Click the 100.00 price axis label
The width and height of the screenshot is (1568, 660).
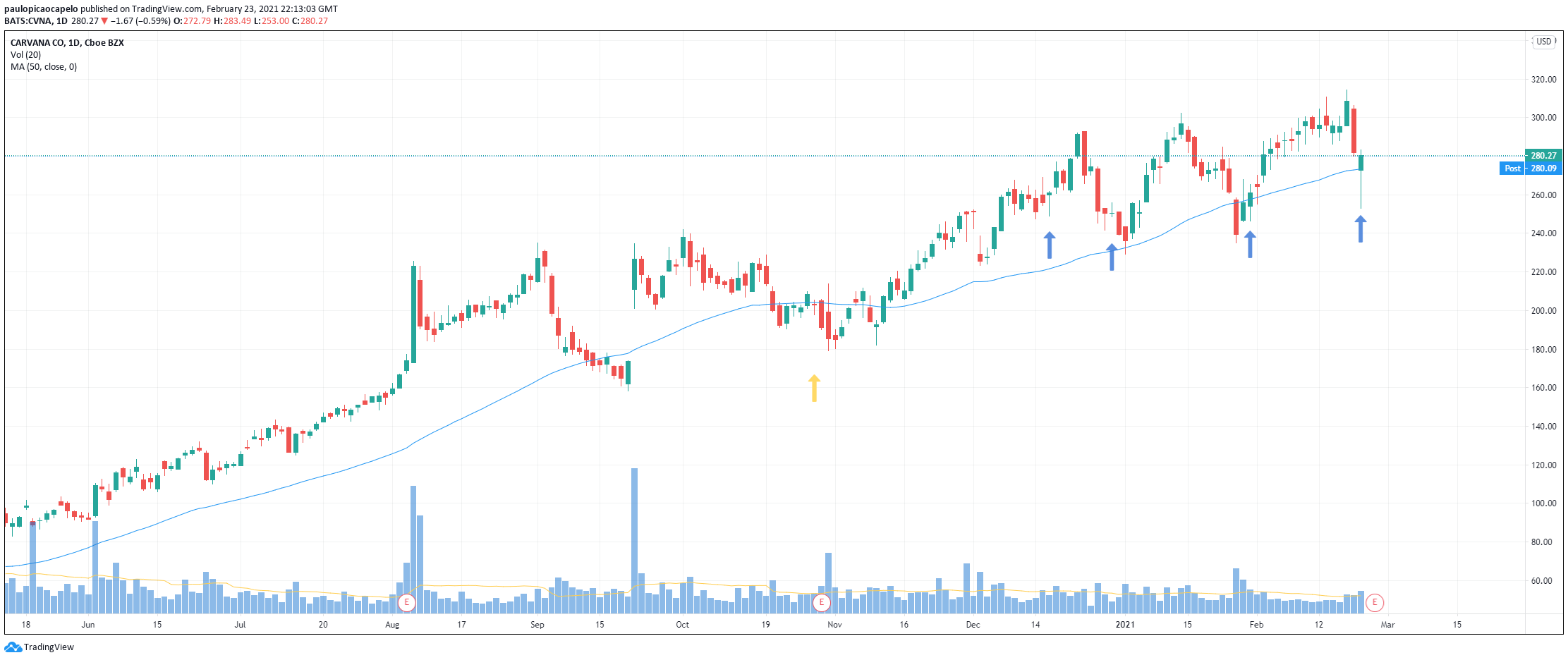(1543, 503)
